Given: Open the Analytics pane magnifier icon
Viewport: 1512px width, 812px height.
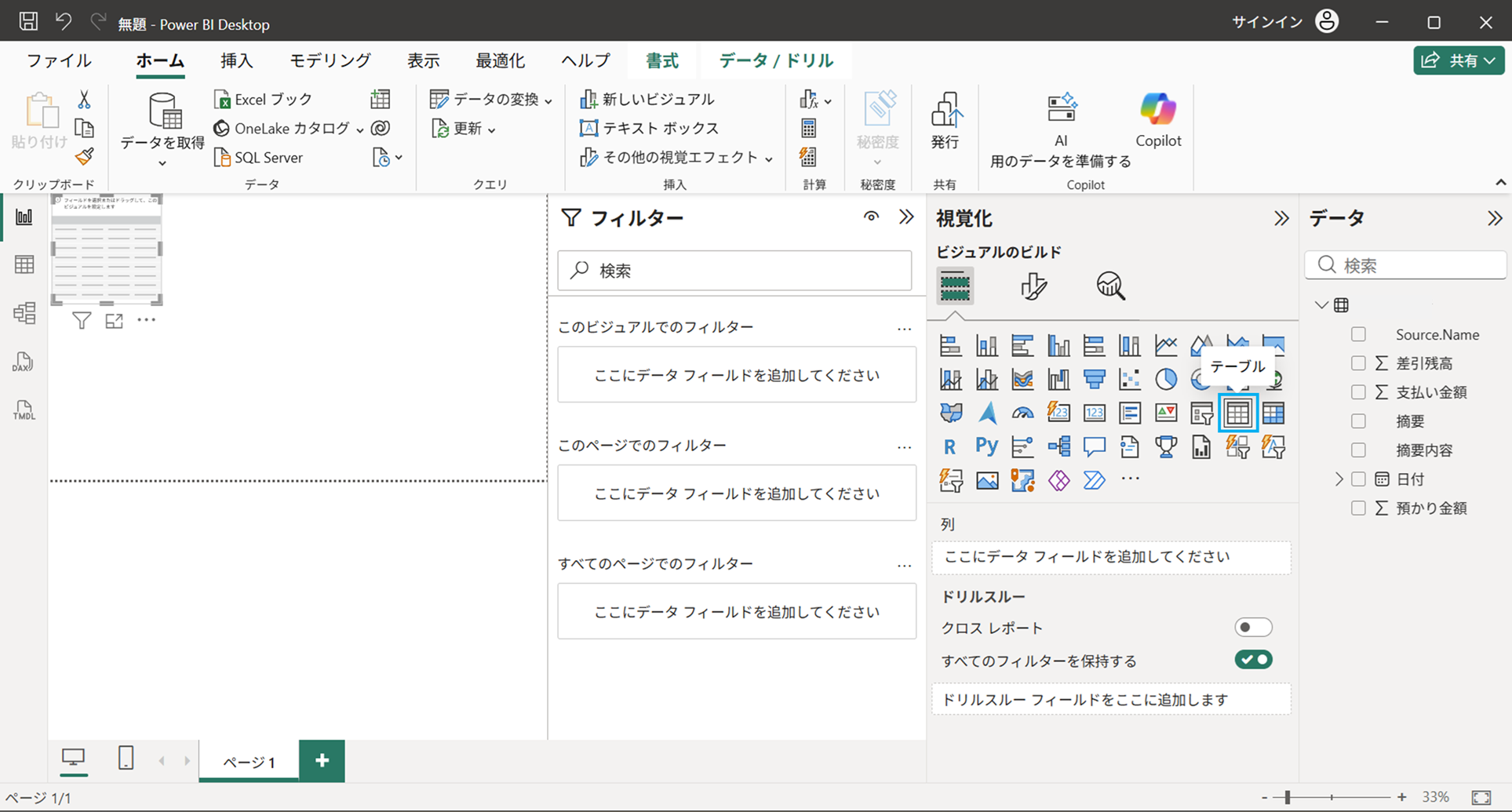Looking at the screenshot, I should click(1110, 286).
